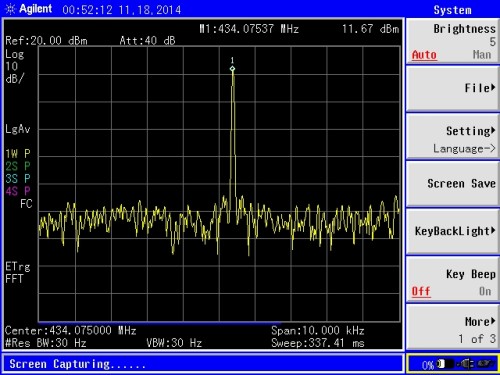Select the yellow 1W P trace indicator

coord(18,154)
